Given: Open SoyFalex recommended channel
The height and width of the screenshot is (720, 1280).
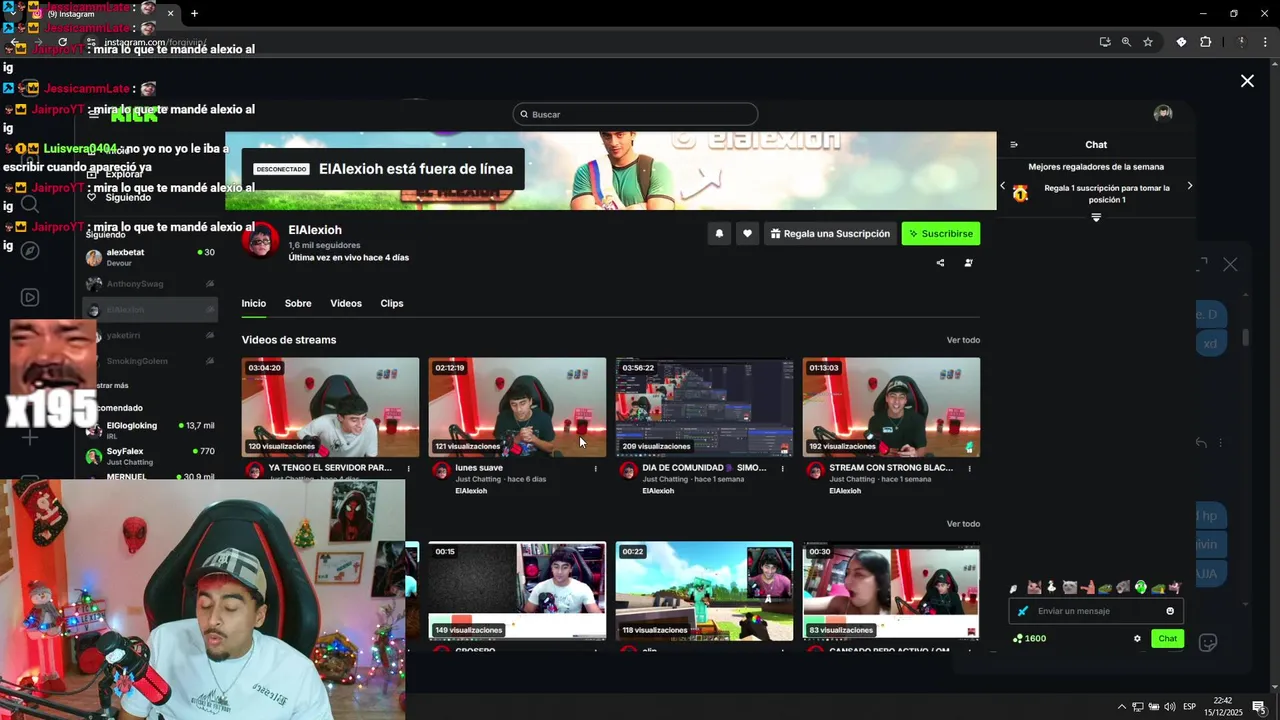Looking at the screenshot, I should tap(150, 456).
